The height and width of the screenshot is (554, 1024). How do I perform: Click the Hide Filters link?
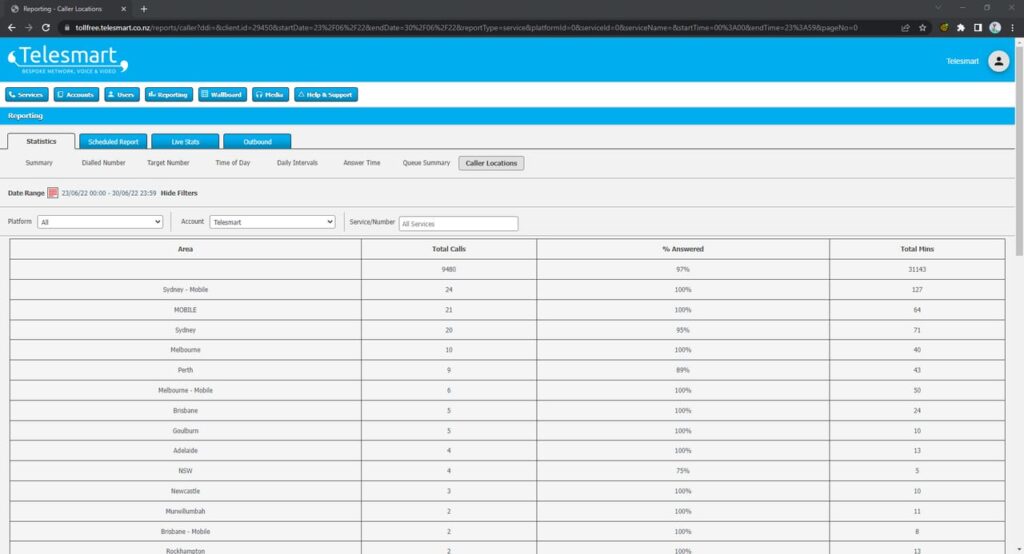[x=179, y=193]
